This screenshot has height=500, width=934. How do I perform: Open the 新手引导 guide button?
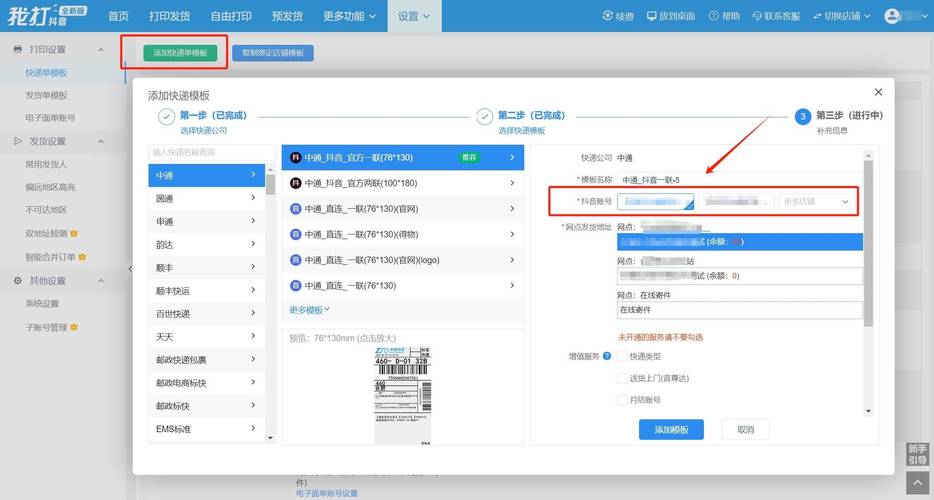(918, 455)
